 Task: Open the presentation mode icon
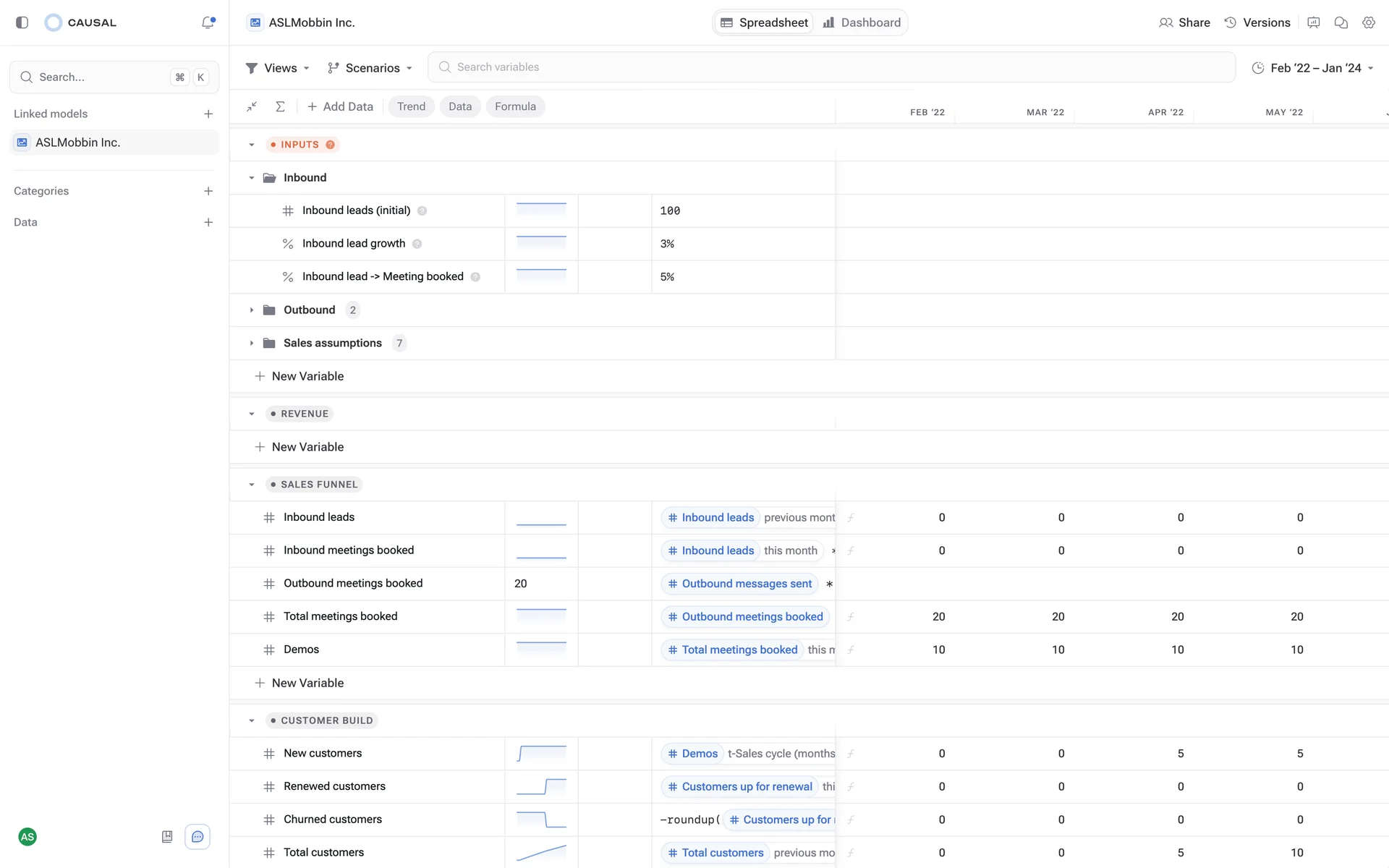[x=1313, y=22]
